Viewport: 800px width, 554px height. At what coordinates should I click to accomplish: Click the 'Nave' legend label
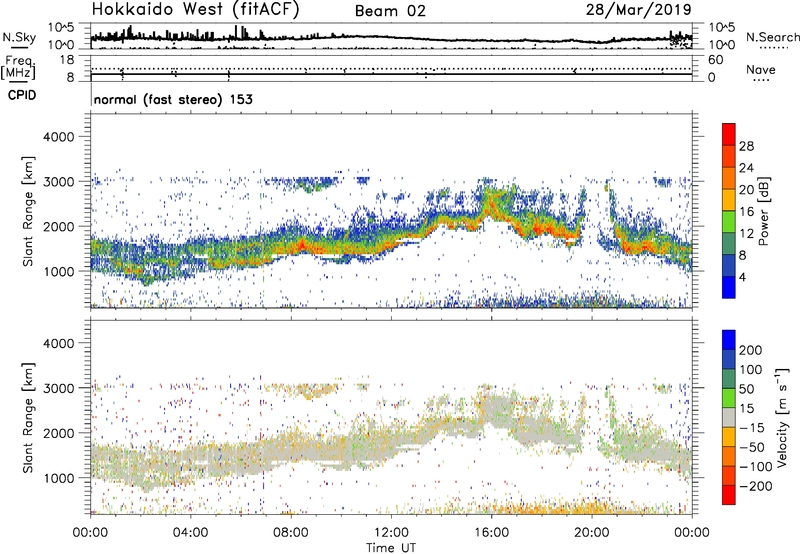[761, 69]
